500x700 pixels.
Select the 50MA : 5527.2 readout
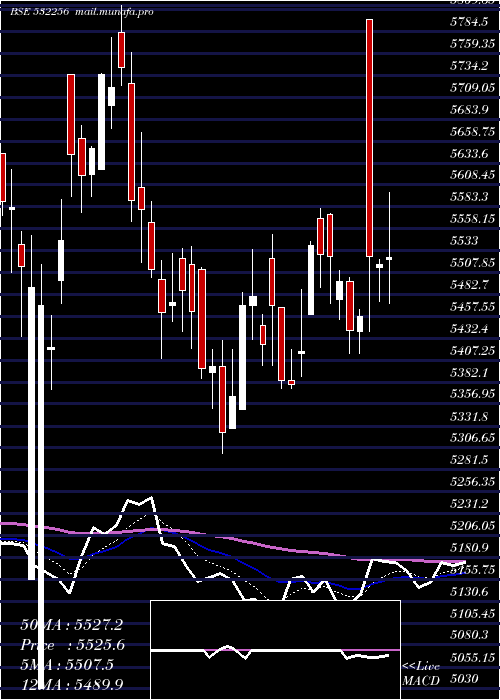point(71,625)
